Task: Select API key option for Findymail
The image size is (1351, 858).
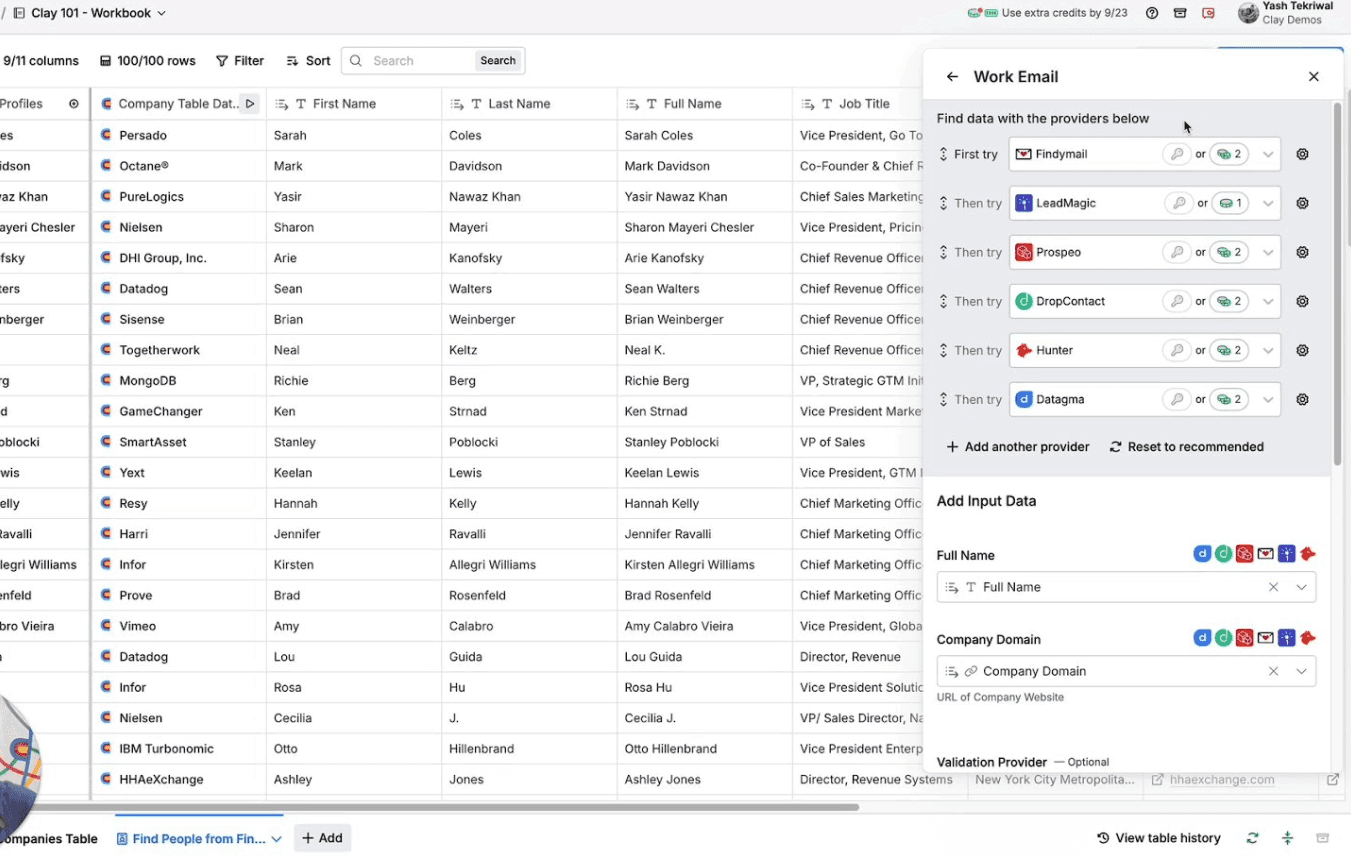Action: click(1177, 154)
